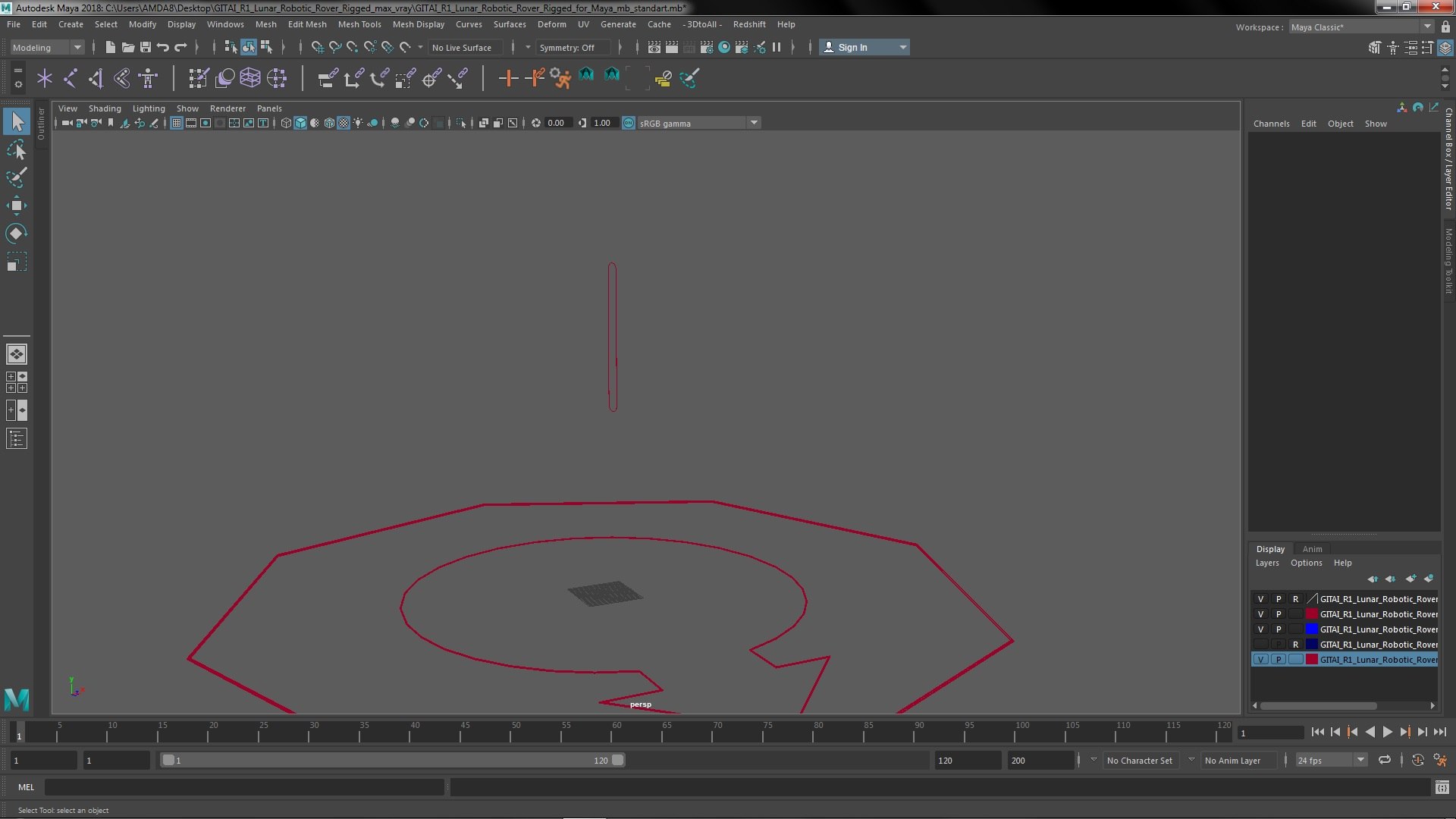Select the Lasso tool in toolbox
Viewport: 1456px width, 819px height.
[x=17, y=150]
